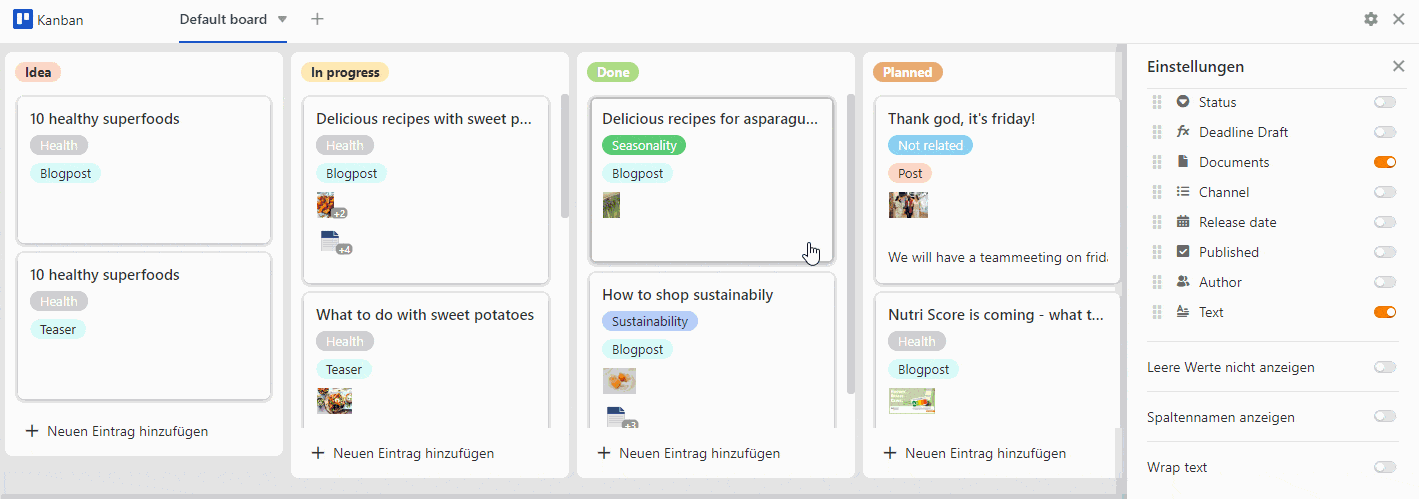Image resolution: width=1419 pixels, height=499 pixels.
Task: Open the Kanban settings gear icon
Action: [1371, 19]
